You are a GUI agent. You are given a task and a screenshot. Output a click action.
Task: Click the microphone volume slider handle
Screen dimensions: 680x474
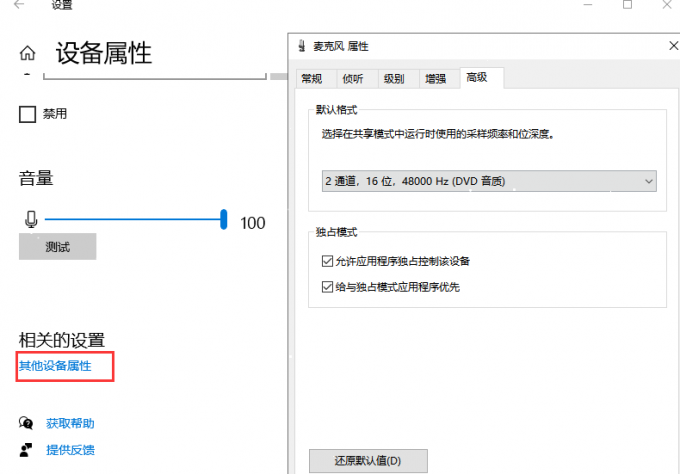pos(225,219)
